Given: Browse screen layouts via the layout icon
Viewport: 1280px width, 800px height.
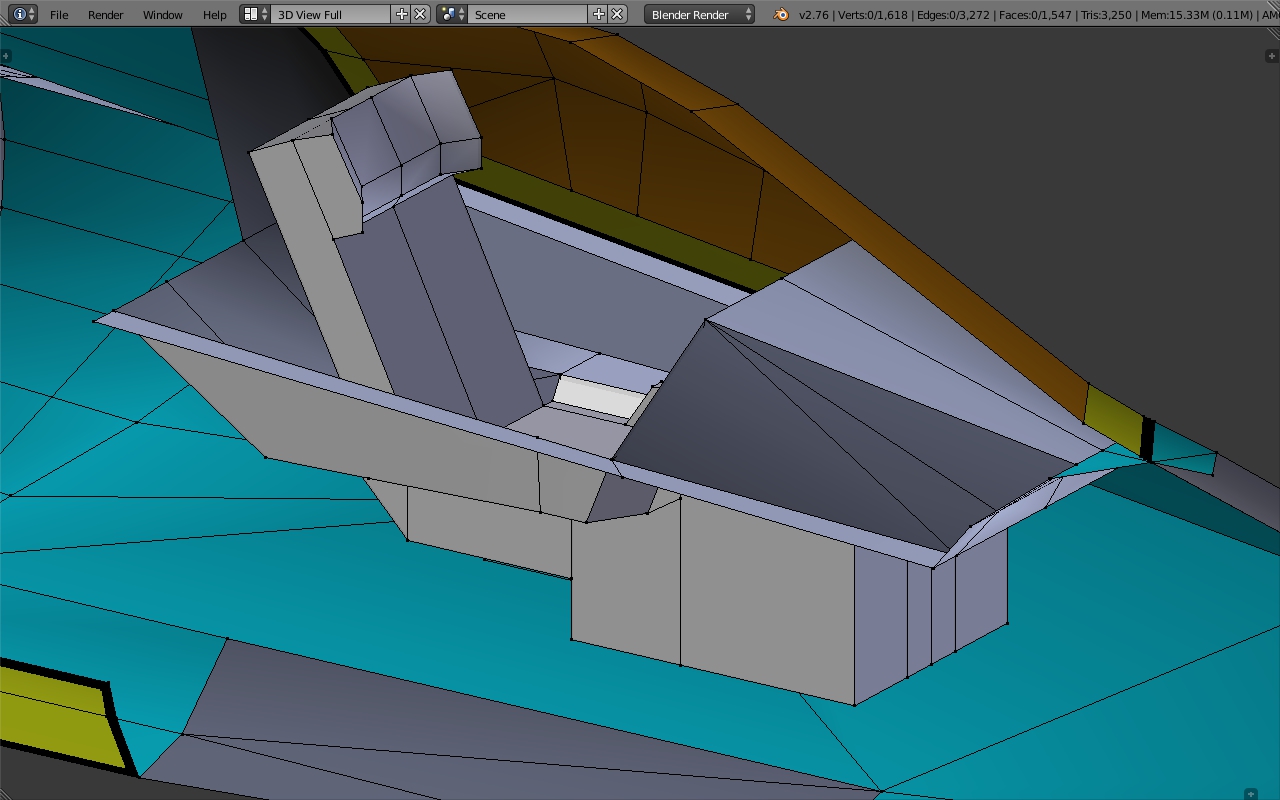Looking at the screenshot, I should click(x=256, y=14).
